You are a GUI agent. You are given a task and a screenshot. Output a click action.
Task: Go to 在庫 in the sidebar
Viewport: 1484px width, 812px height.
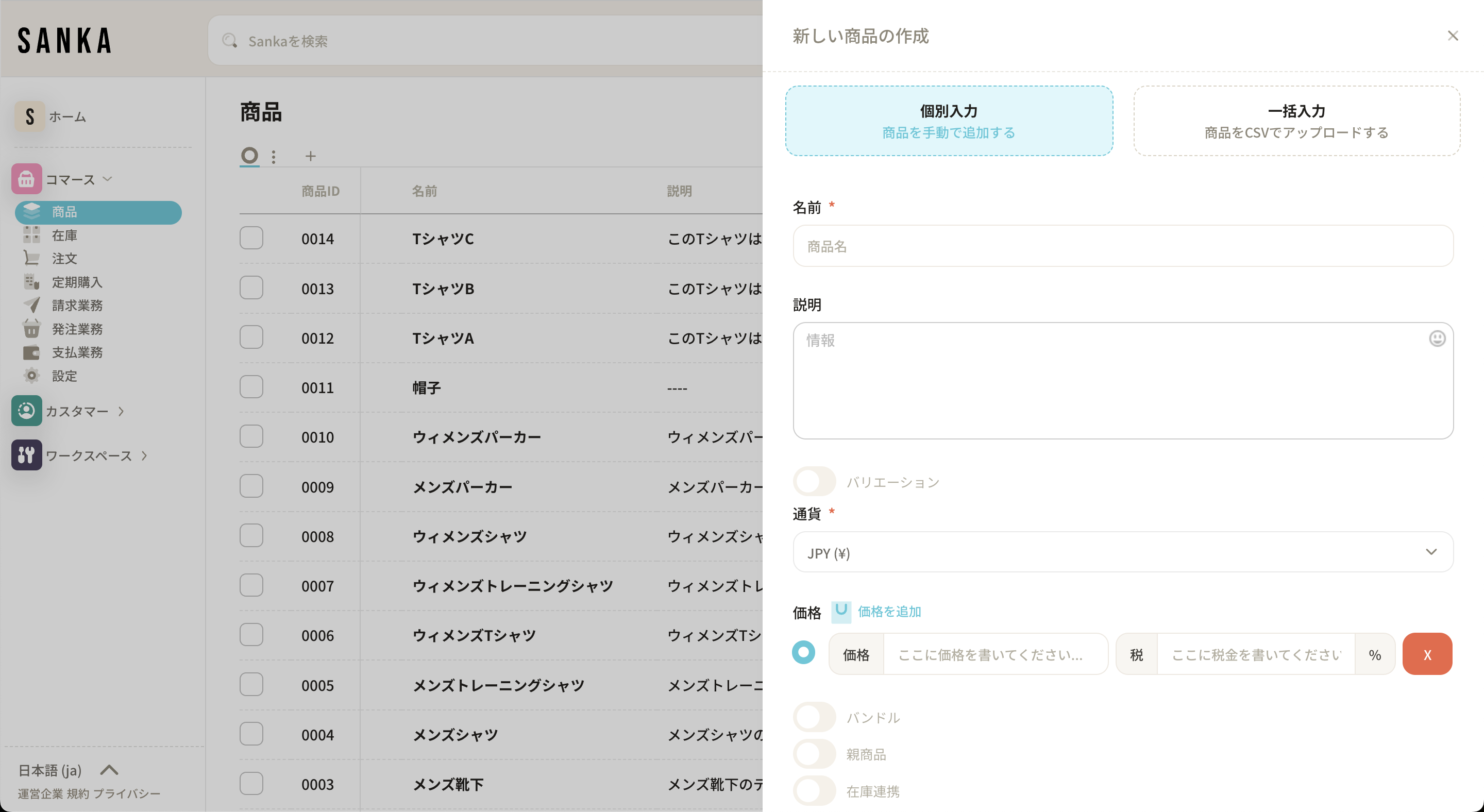click(x=64, y=235)
